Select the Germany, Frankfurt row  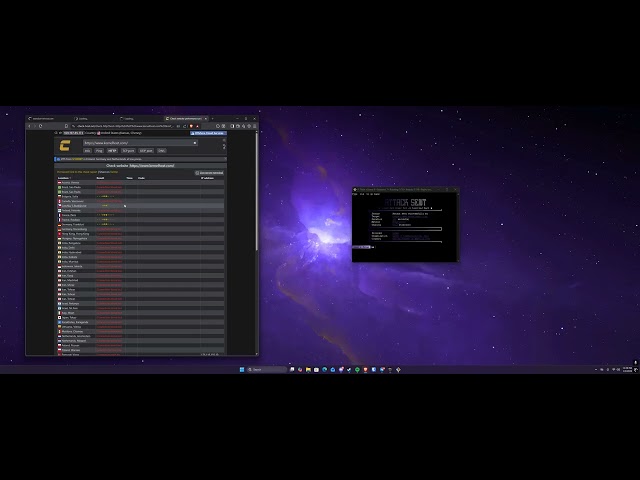point(140,224)
